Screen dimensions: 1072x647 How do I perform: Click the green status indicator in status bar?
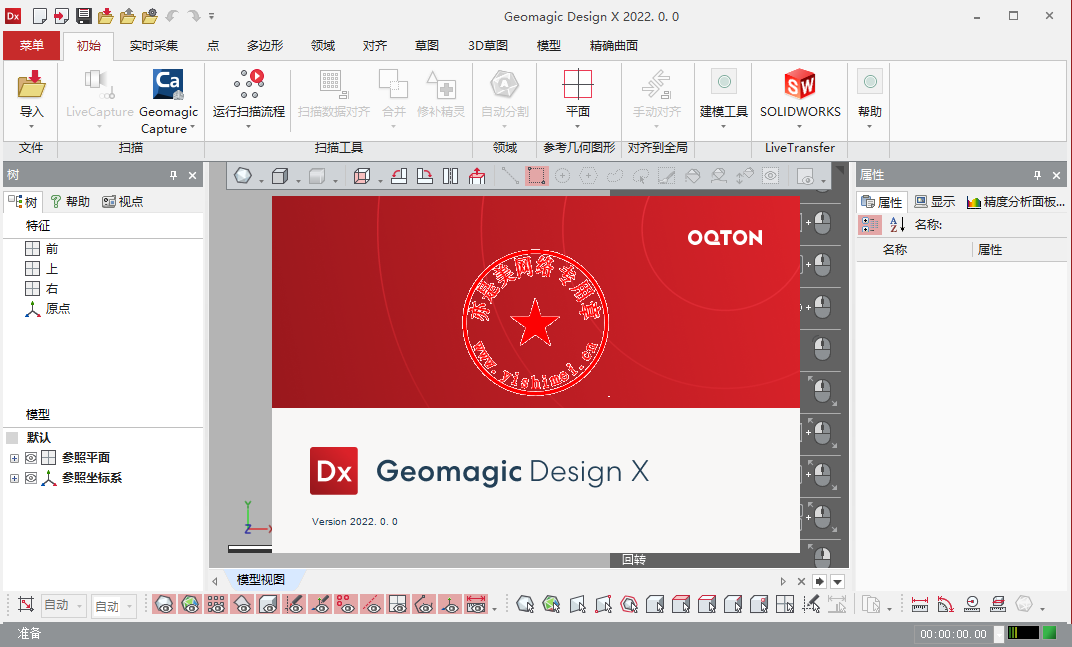(1049, 633)
